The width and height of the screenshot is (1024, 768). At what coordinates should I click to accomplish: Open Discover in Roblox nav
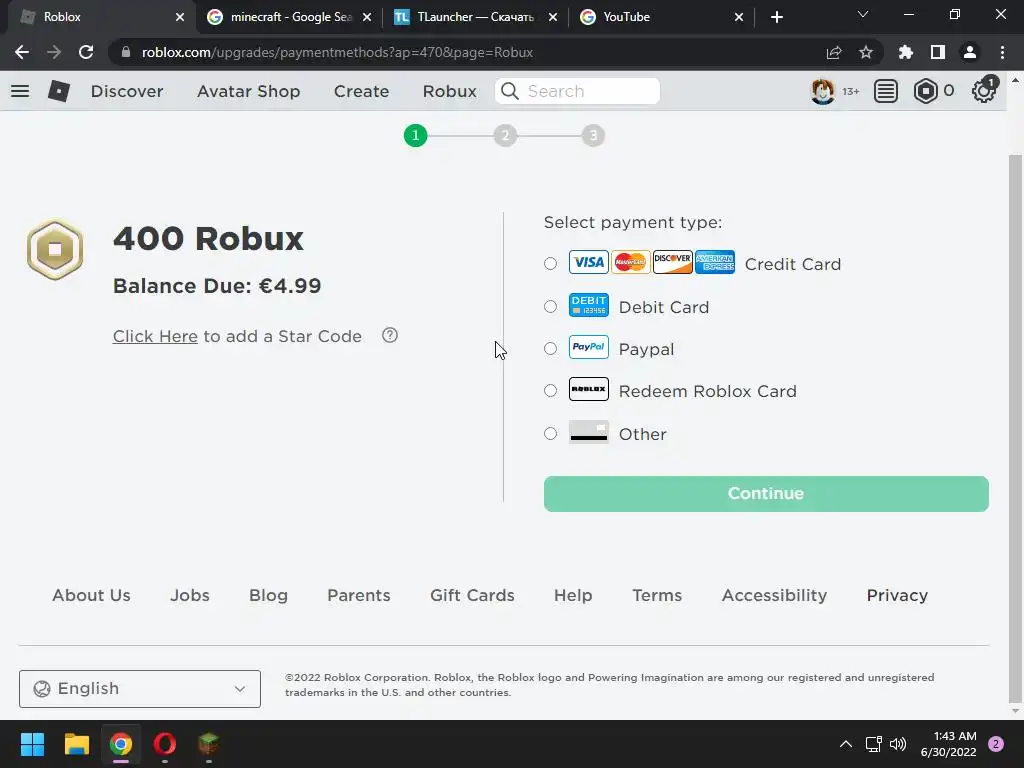coord(127,91)
